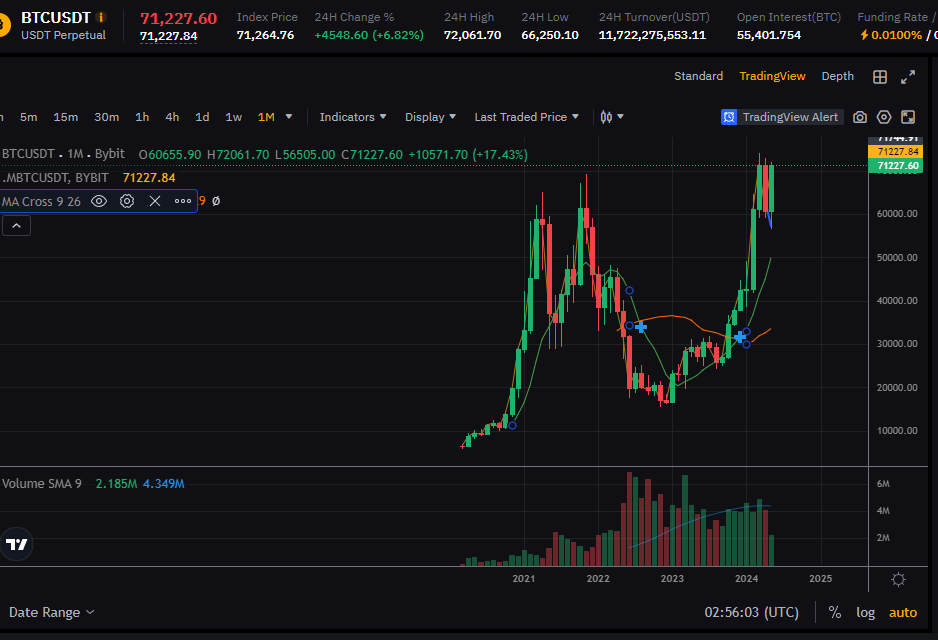Click the Volume SMA 9 label
The image size is (938, 640).
tap(41, 483)
